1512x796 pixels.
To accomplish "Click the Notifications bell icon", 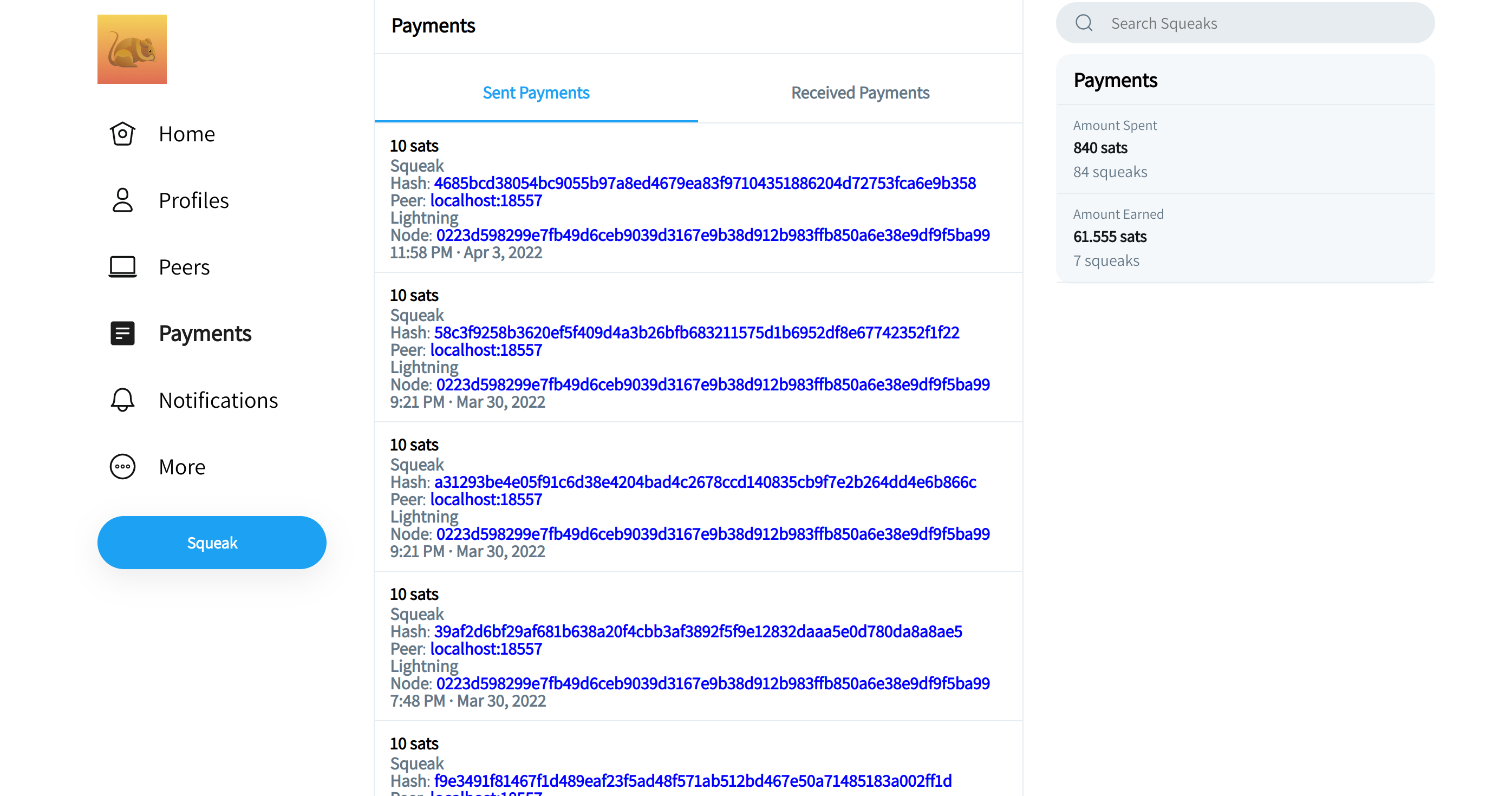I will point(123,400).
